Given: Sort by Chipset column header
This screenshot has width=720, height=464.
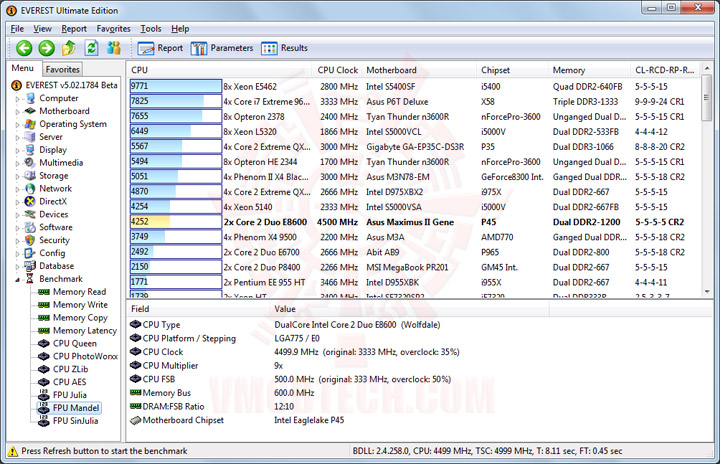Looking at the screenshot, I should (x=512, y=70).
